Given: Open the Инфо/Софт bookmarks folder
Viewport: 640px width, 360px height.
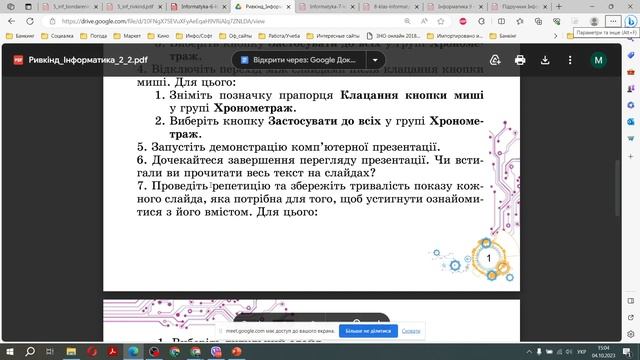Looking at the screenshot, I should [194, 36].
